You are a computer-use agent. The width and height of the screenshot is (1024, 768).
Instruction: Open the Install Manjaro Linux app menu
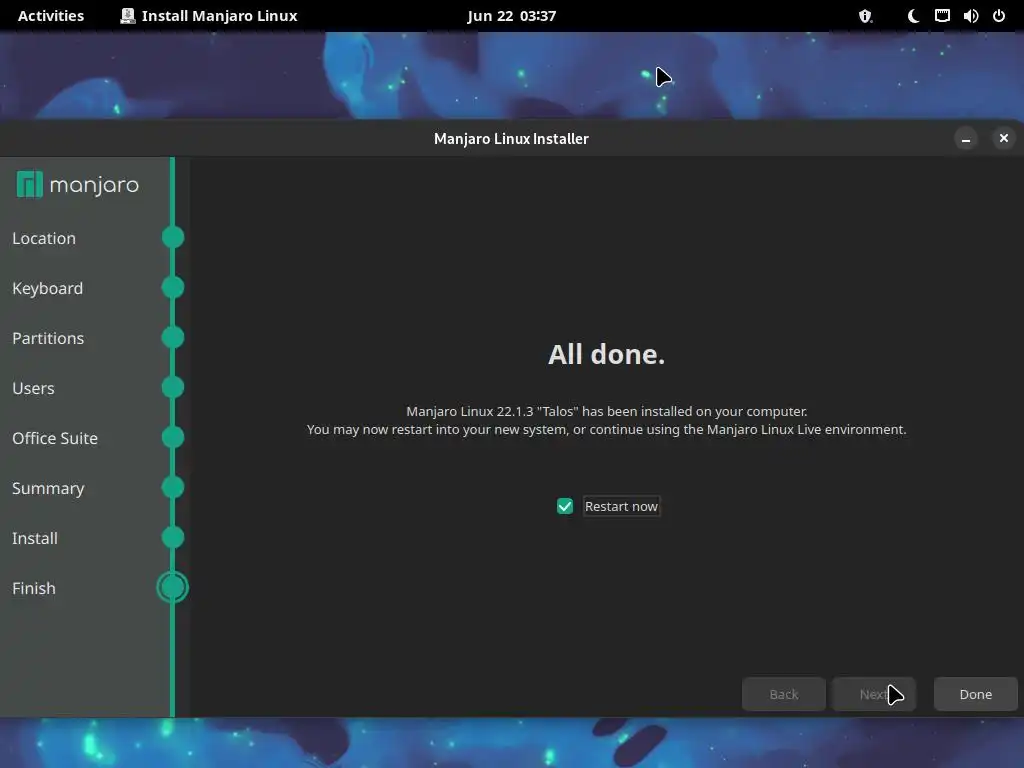pos(209,16)
